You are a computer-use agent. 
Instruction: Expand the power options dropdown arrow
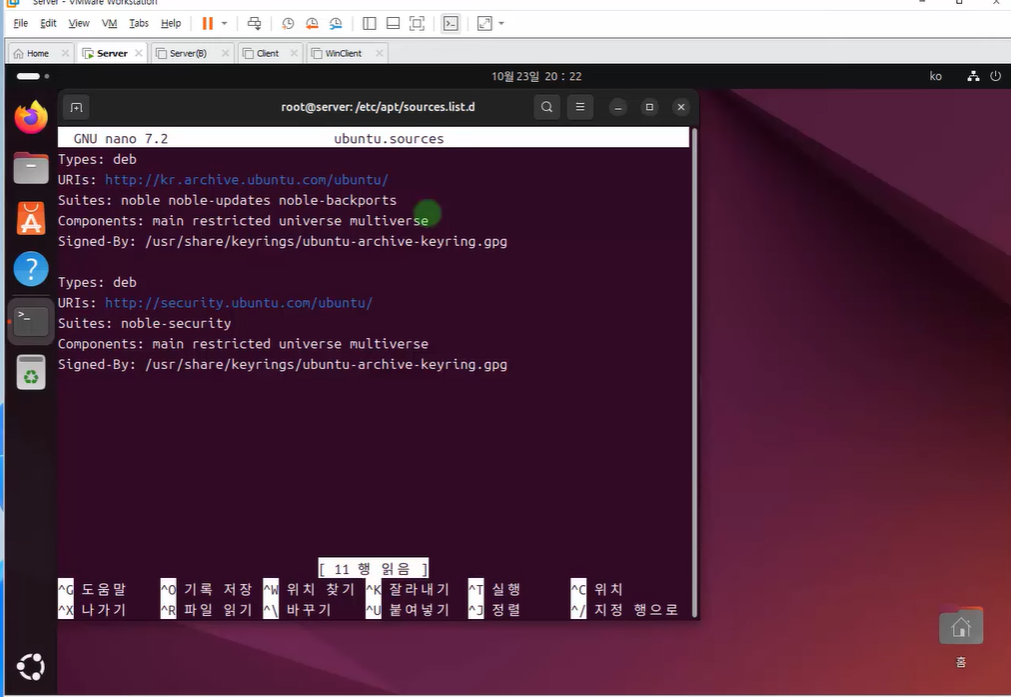coord(224,23)
